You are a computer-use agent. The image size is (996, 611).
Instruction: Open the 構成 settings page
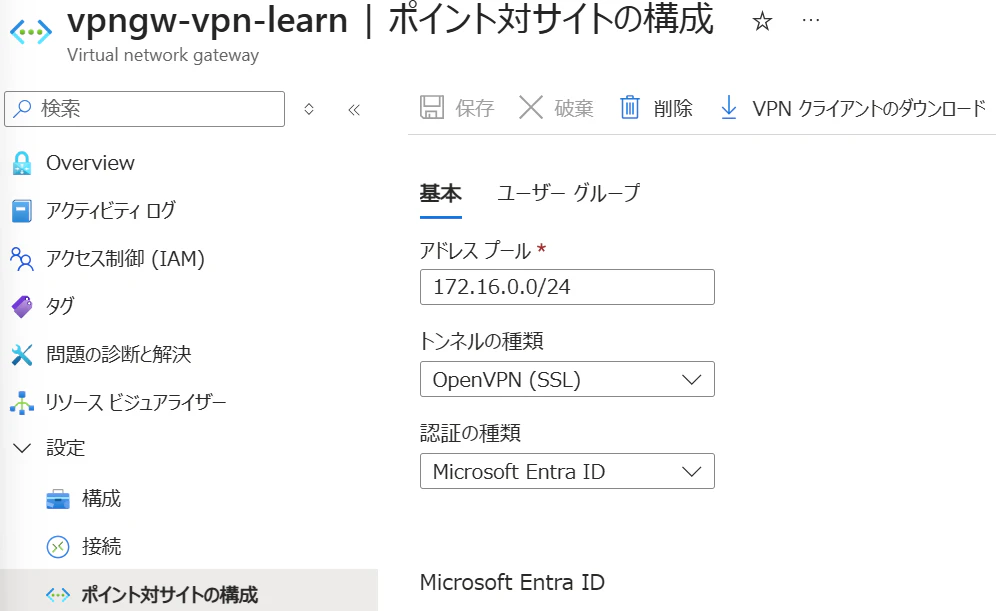(x=101, y=499)
